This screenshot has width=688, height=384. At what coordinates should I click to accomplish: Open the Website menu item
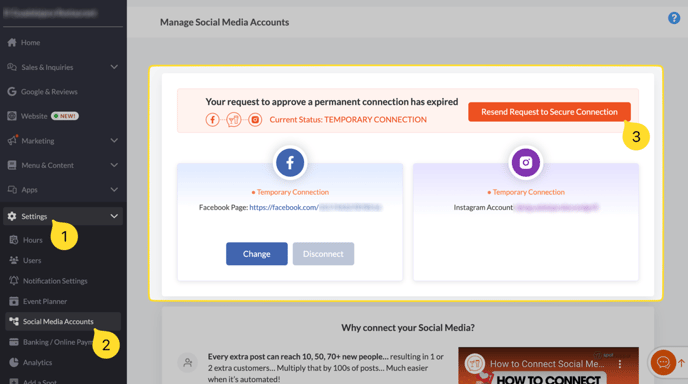[63, 116]
